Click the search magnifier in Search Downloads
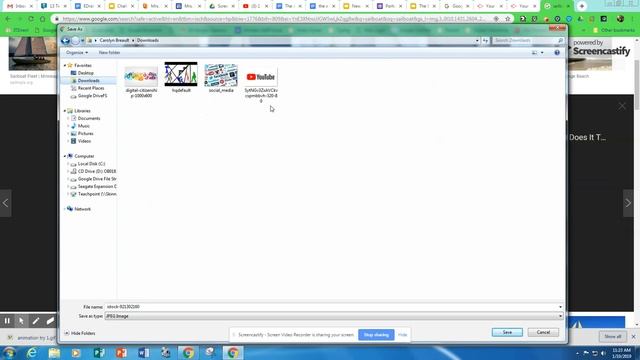This screenshot has height=360, width=640. [x=560, y=40]
